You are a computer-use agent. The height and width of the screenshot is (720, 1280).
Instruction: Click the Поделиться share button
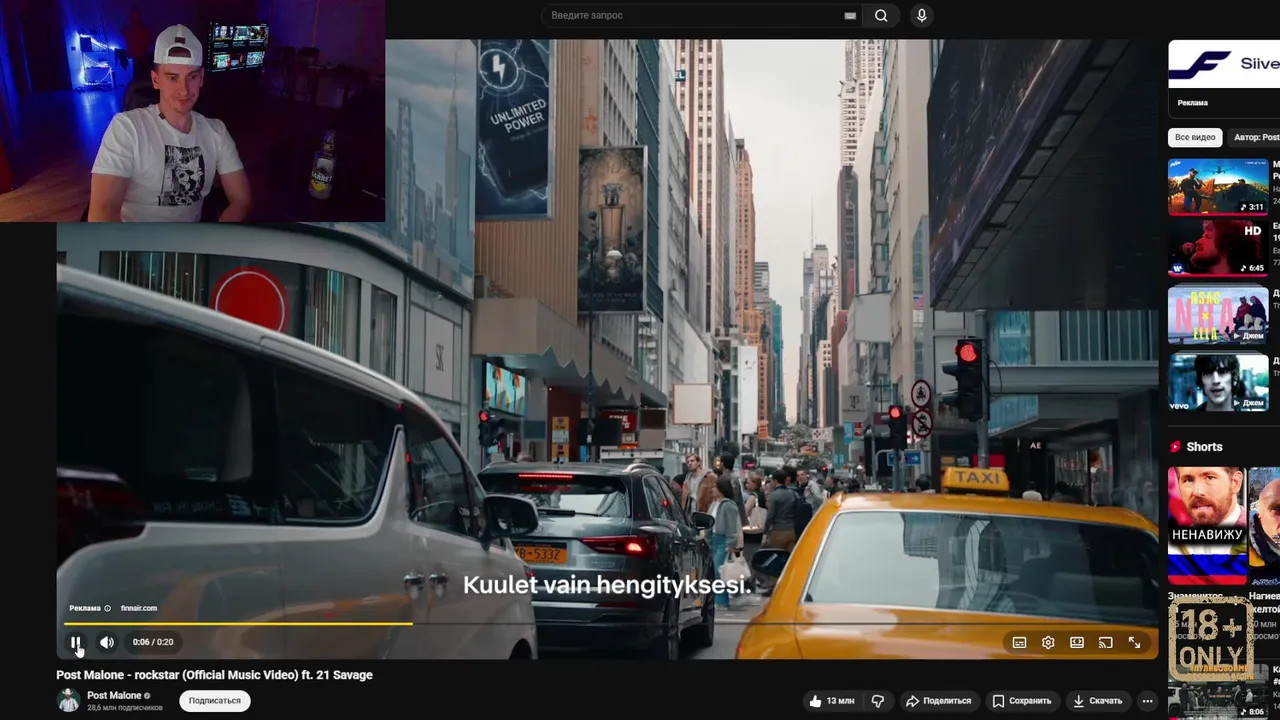[938, 701]
